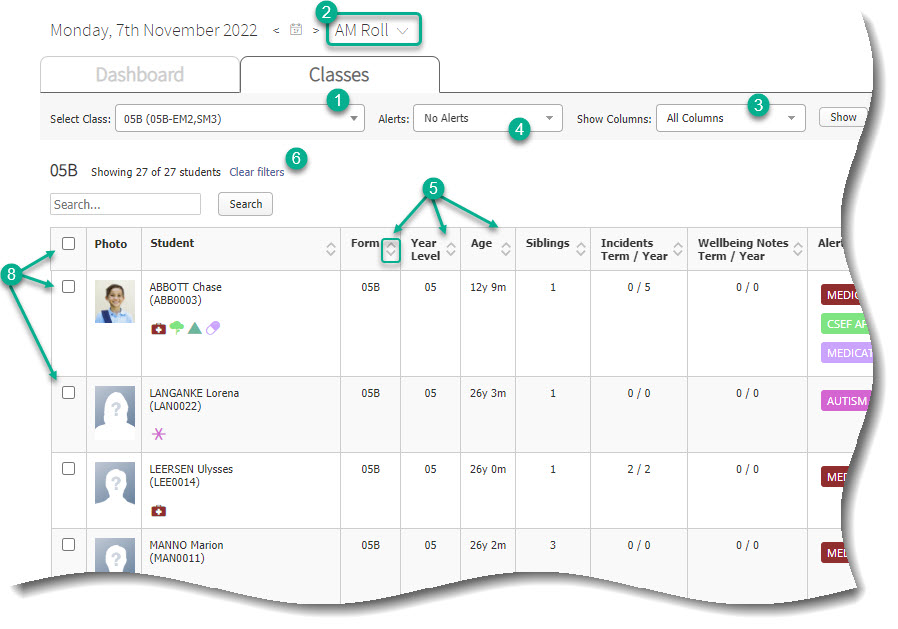This screenshot has width=898, height=629.
Task: Click the AUTISM alert badge
Action: pos(846,401)
